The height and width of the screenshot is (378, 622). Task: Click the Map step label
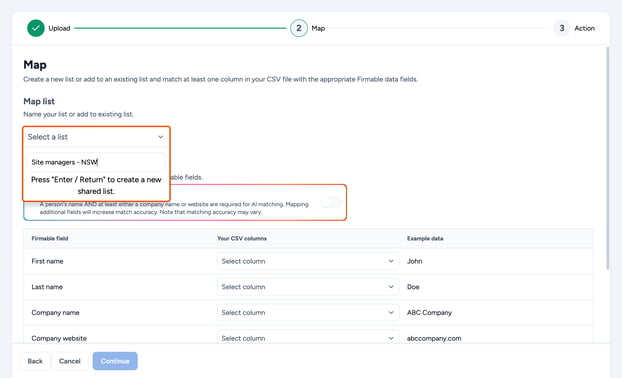(x=318, y=28)
